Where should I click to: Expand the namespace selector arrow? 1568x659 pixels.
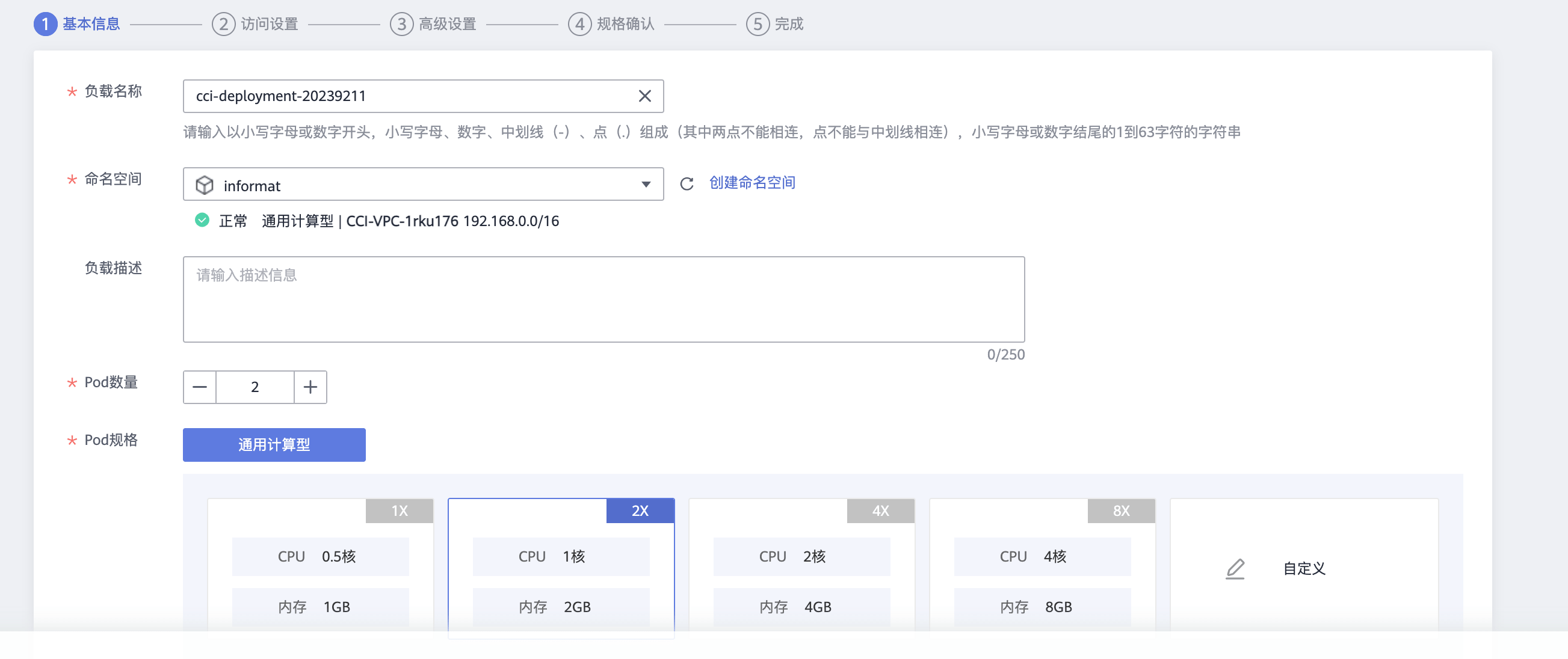pyautogui.click(x=646, y=185)
